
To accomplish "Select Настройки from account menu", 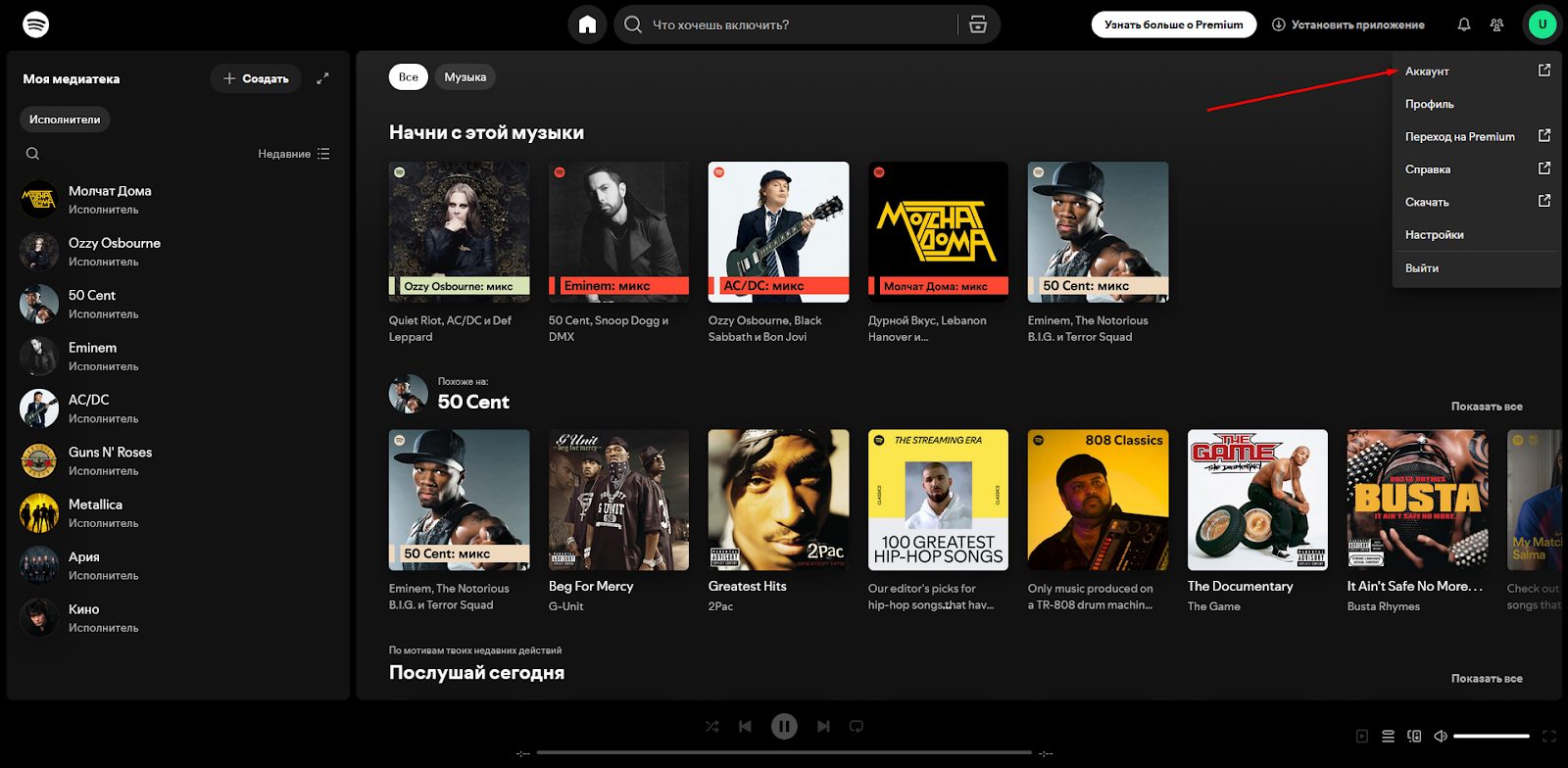I will click(x=1434, y=235).
